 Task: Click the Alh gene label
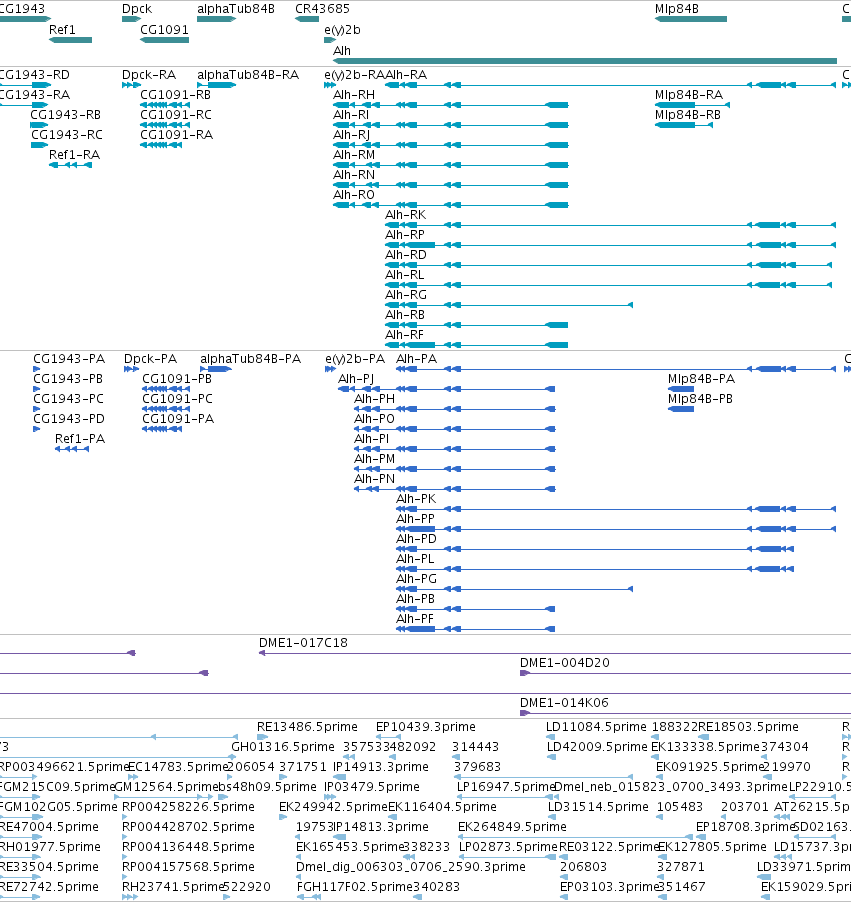(342, 51)
